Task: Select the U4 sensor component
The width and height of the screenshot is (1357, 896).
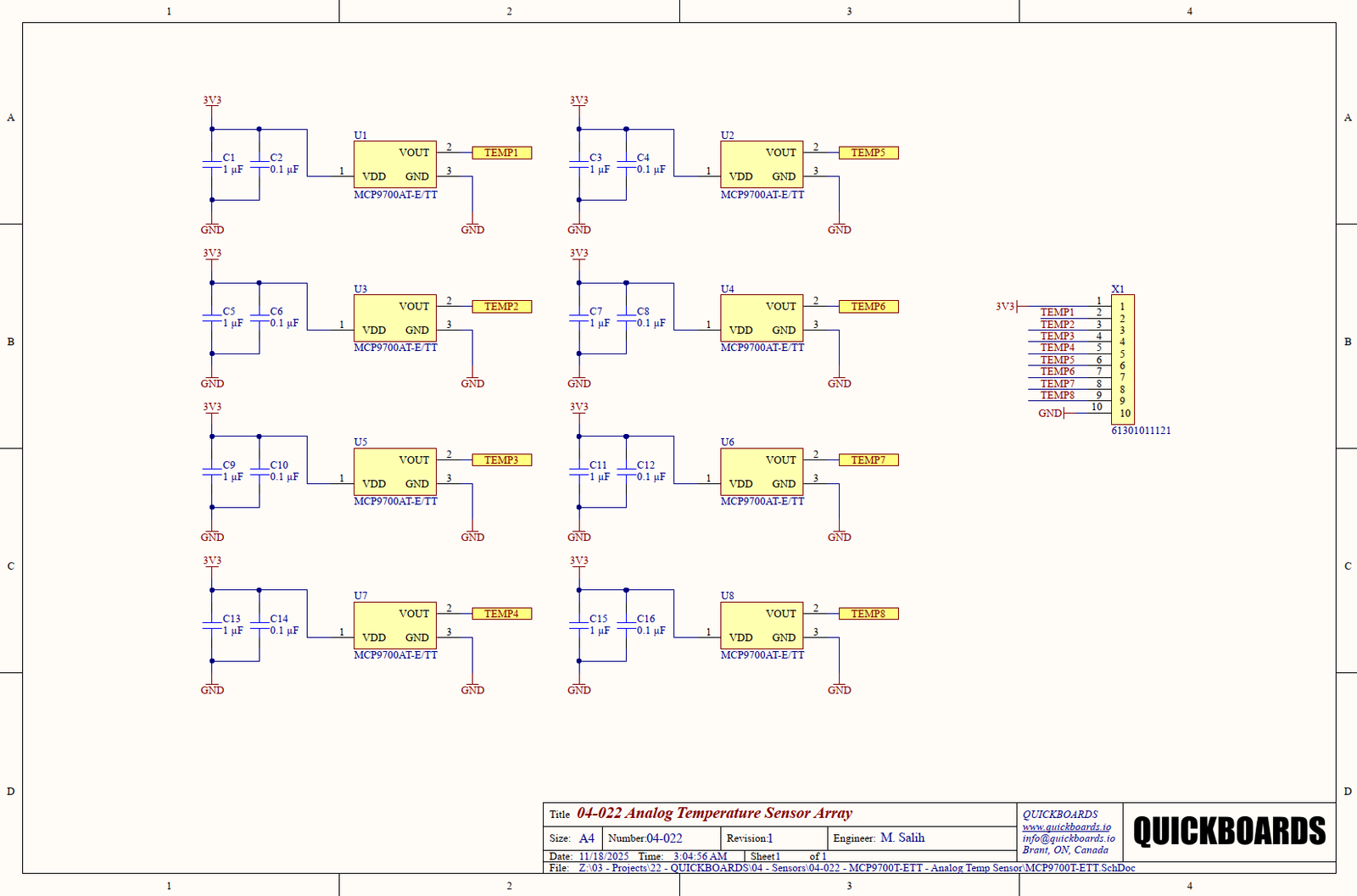Action: click(x=761, y=318)
